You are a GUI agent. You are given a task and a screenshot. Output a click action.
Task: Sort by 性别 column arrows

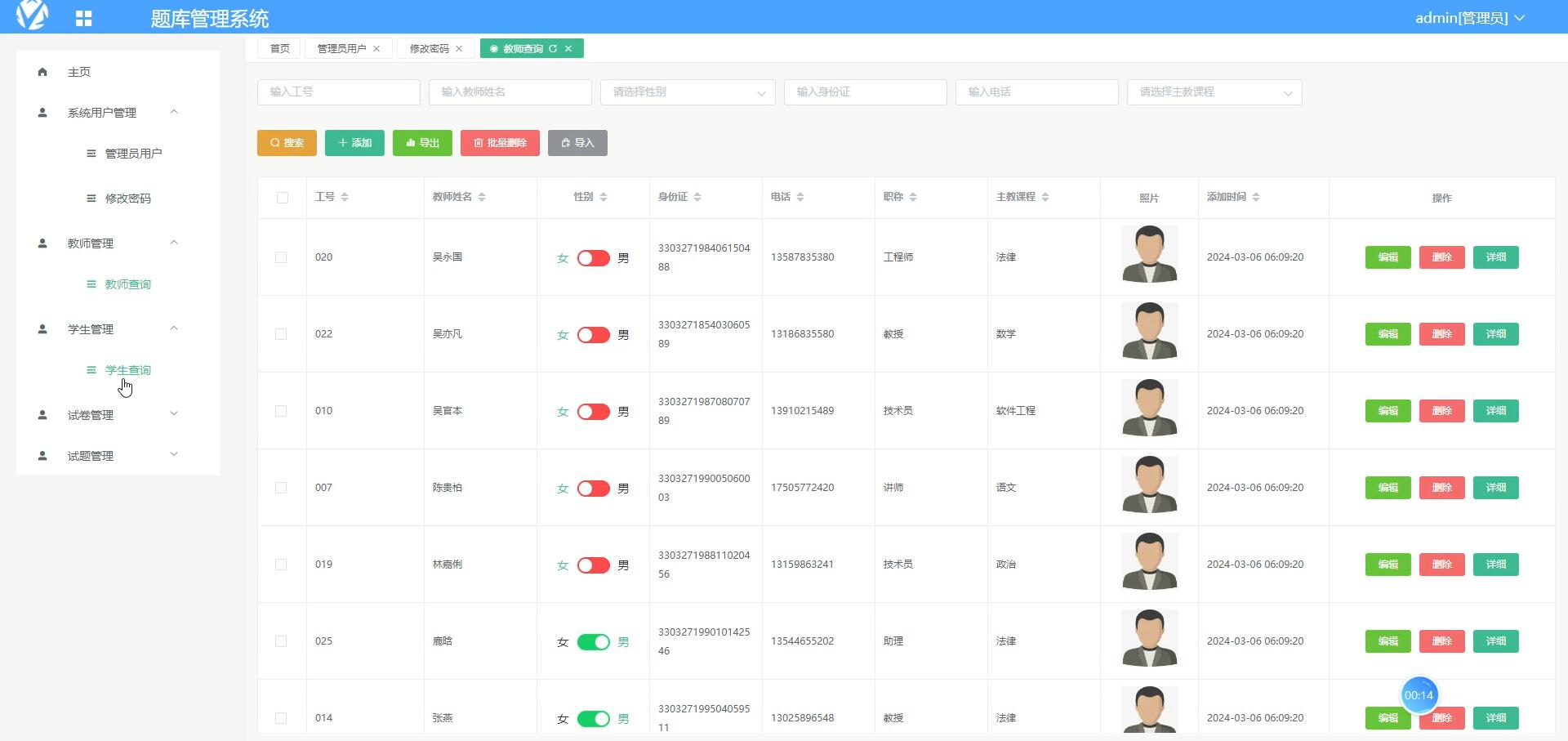tap(604, 197)
